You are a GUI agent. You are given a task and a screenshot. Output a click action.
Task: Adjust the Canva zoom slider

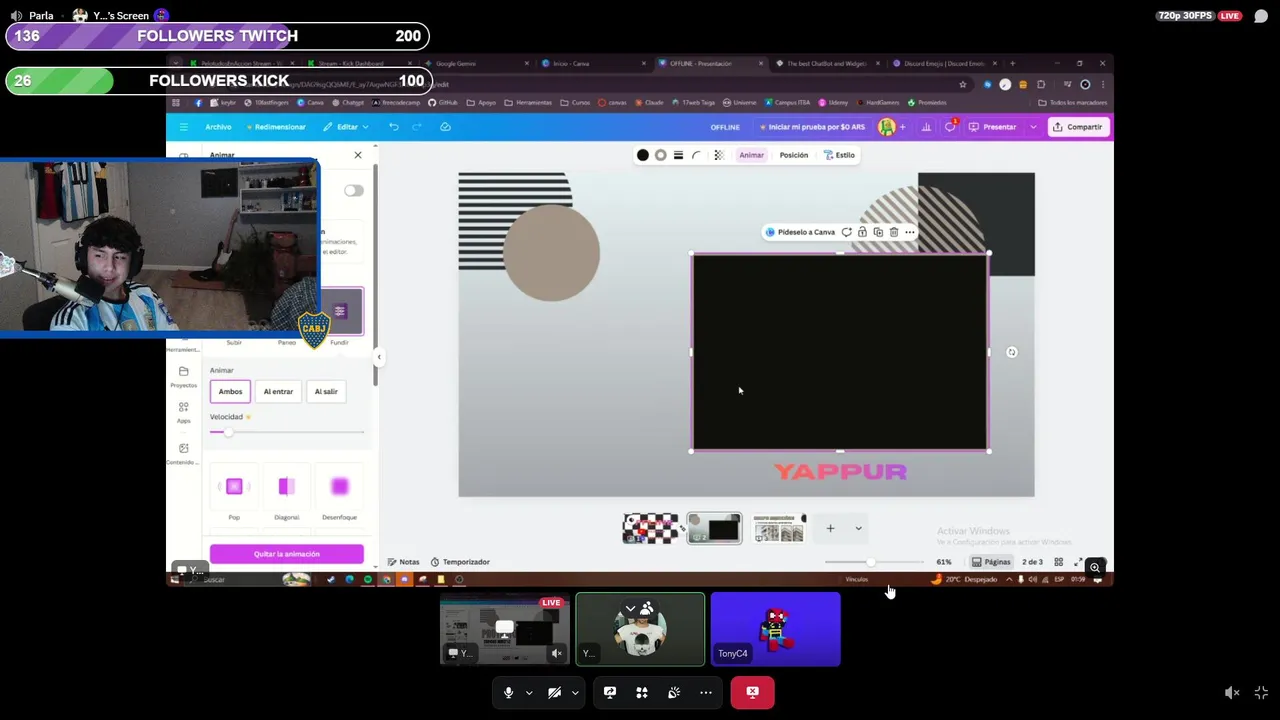click(x=873, y=562)
